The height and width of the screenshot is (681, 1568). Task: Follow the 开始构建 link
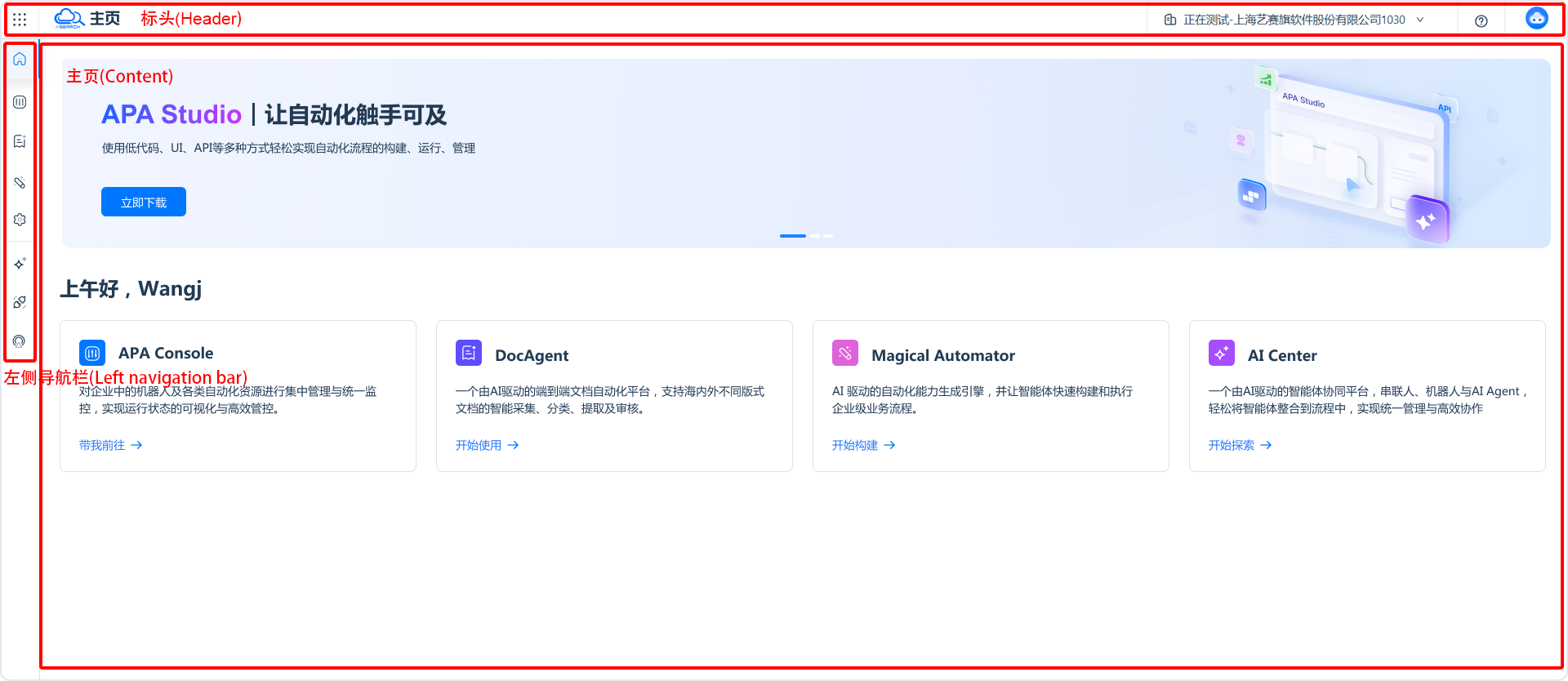[864, 445]
